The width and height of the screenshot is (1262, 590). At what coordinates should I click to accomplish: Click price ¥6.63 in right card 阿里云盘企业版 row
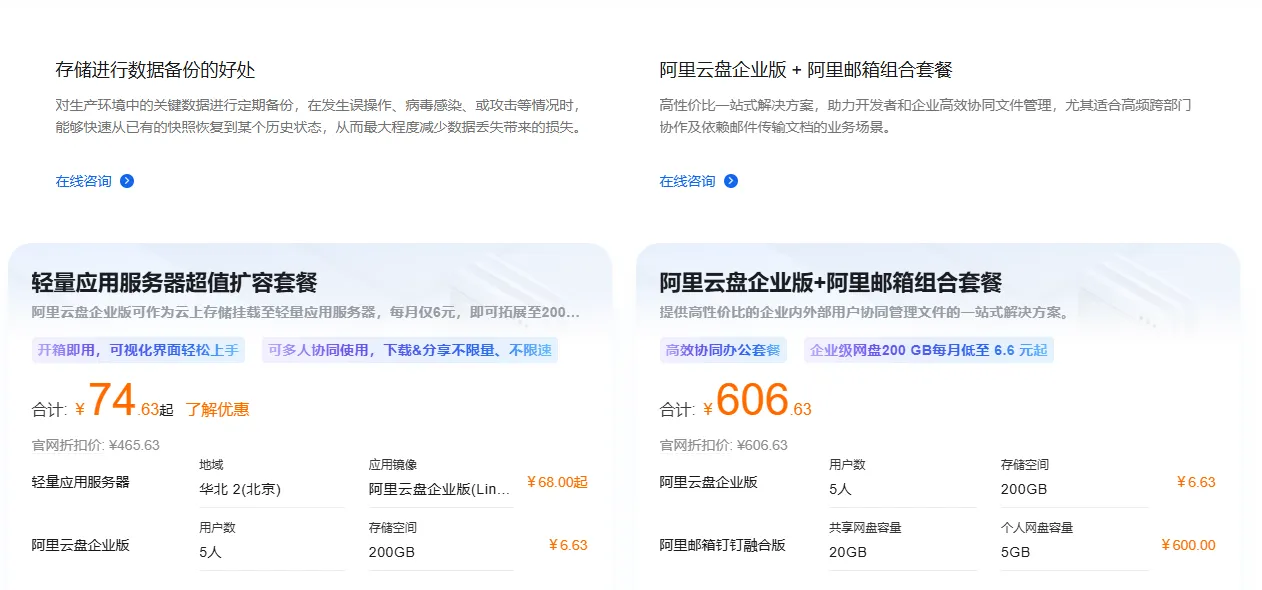(1196, 482)
